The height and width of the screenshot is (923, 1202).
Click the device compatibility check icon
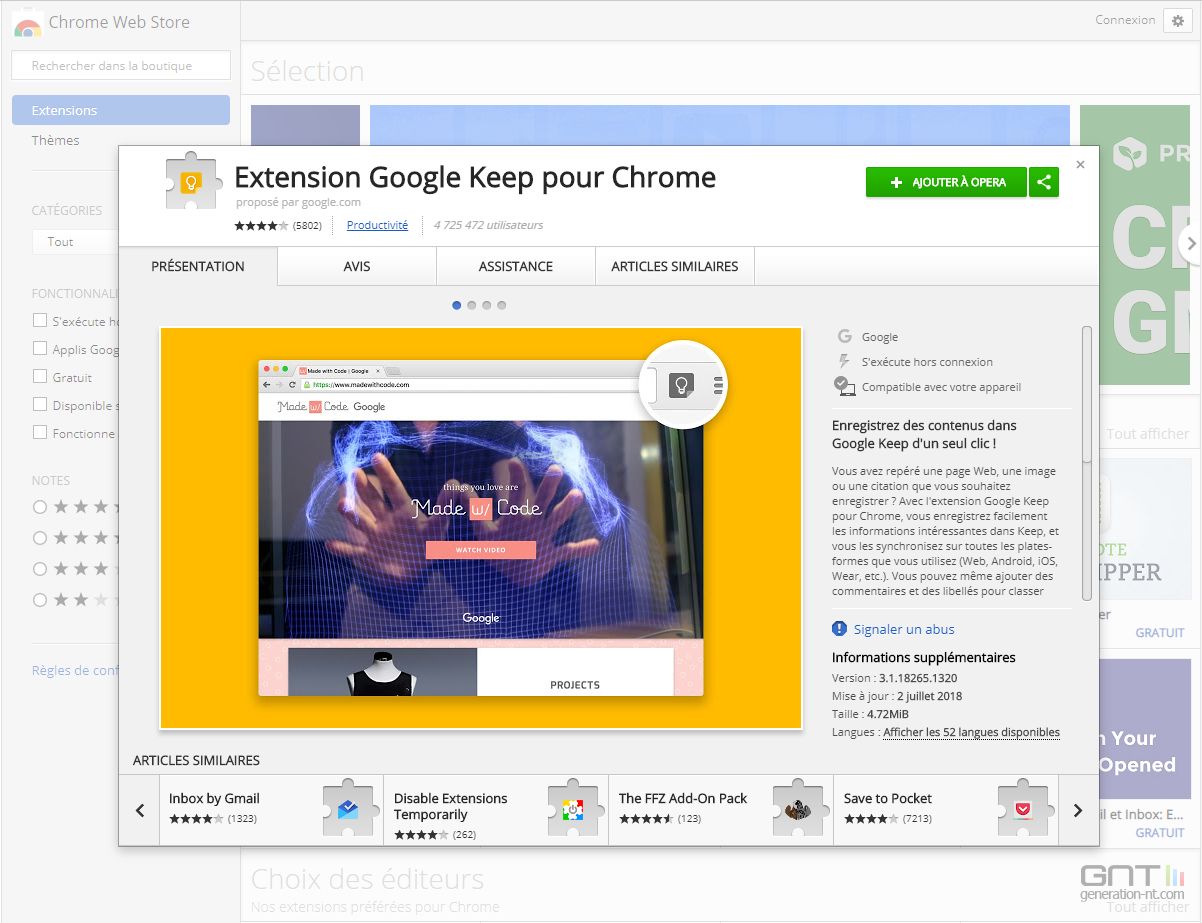[x=845, y=386]
